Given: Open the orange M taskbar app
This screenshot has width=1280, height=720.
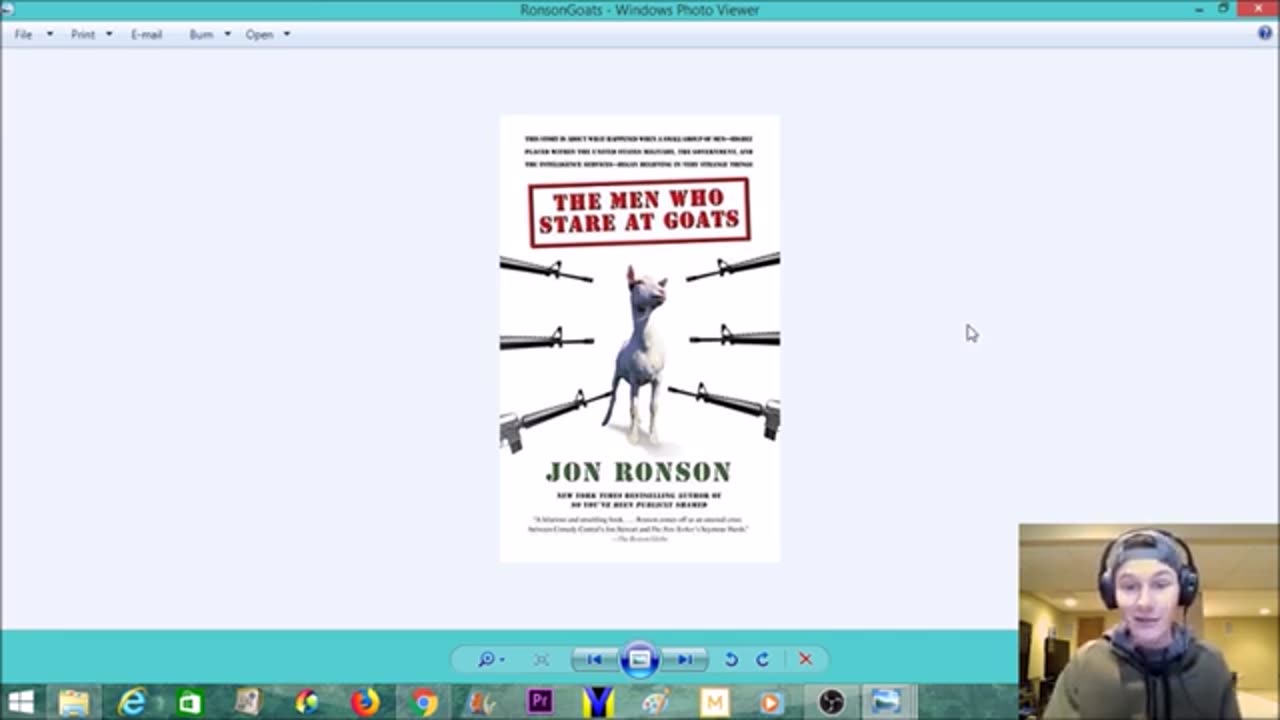Looking at the screenshot, I should (x=714, y=703).
